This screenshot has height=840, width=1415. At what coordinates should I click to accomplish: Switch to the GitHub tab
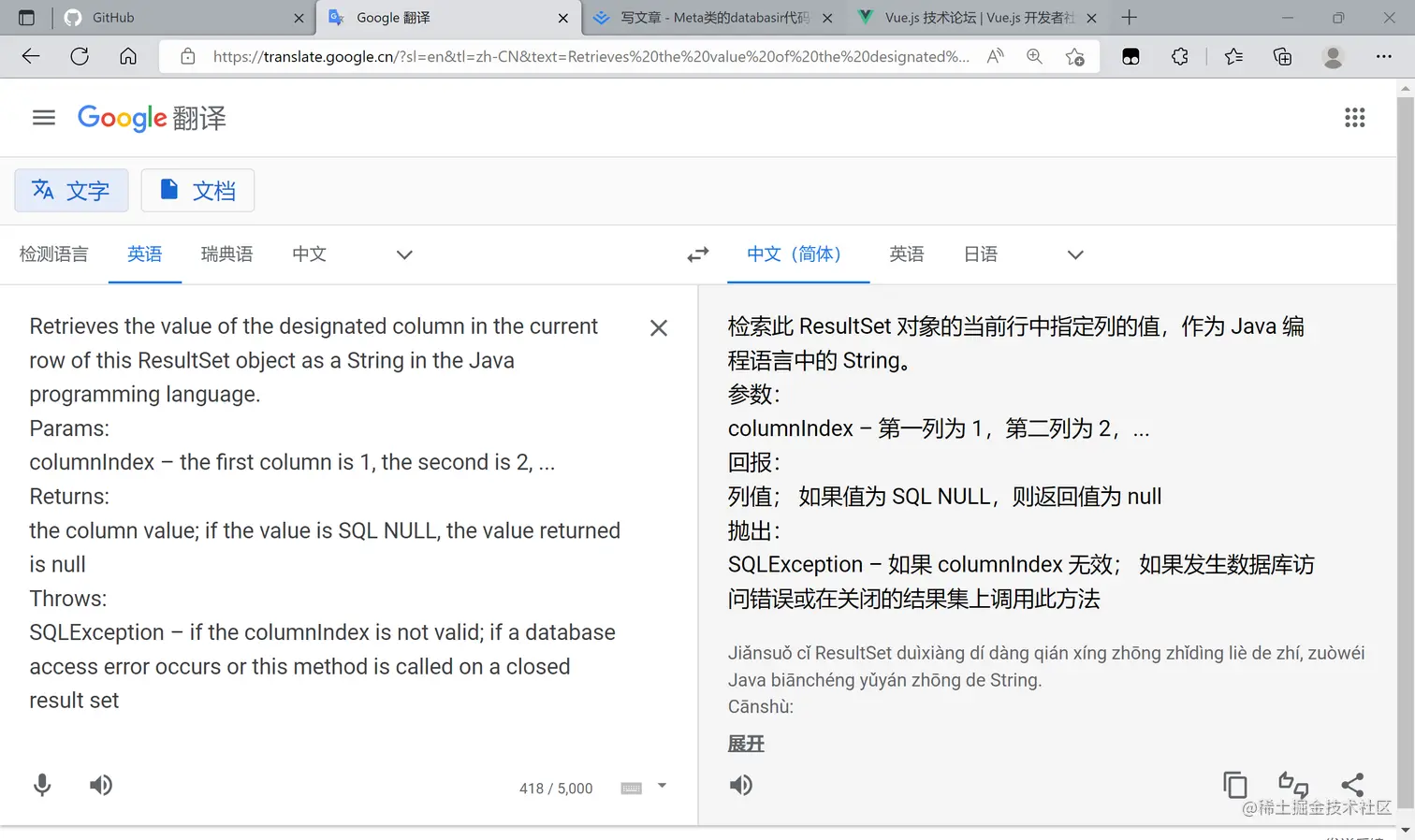182,18
